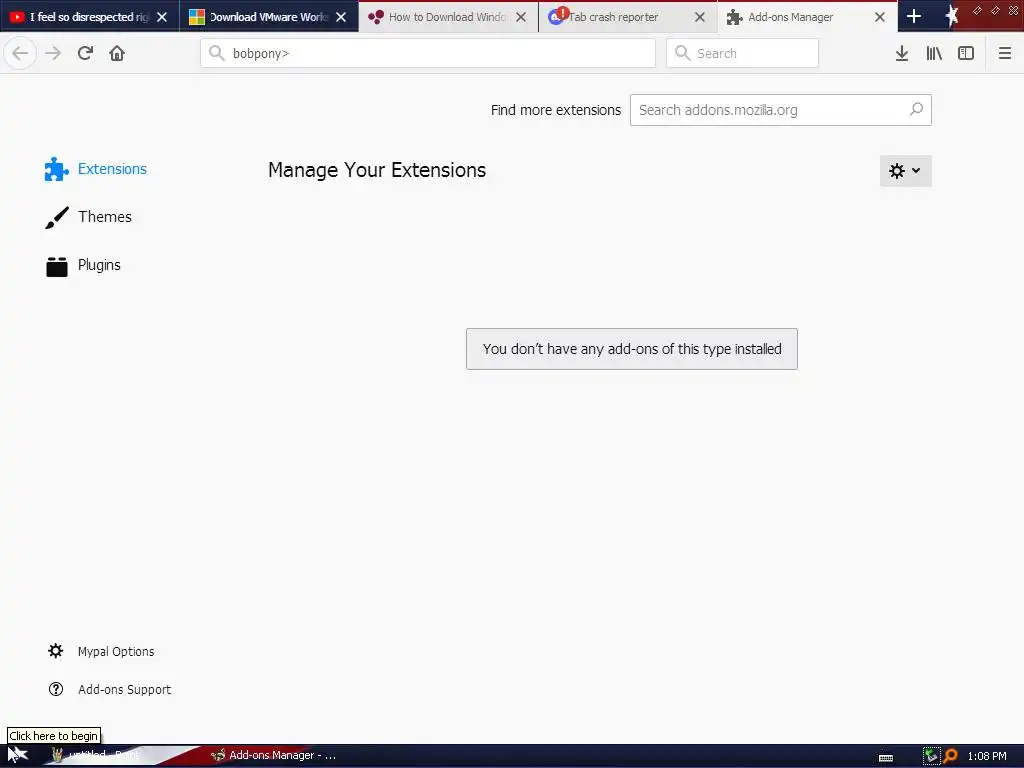This screenshot has width=1024, height=768.
Task: Toggle the sidebar panel icon
Action: tap(966, 54)
